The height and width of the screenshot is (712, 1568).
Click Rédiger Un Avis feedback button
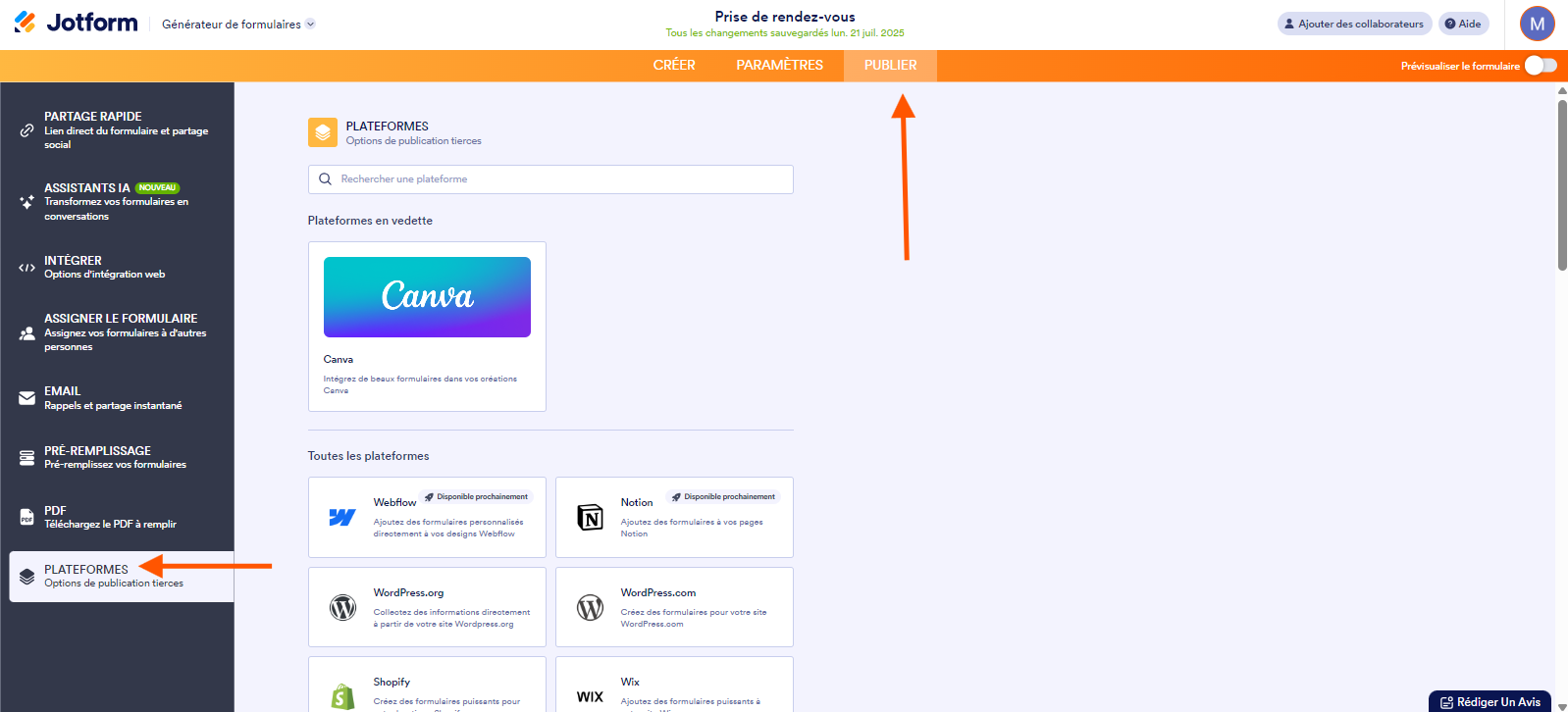point(1490,702)
